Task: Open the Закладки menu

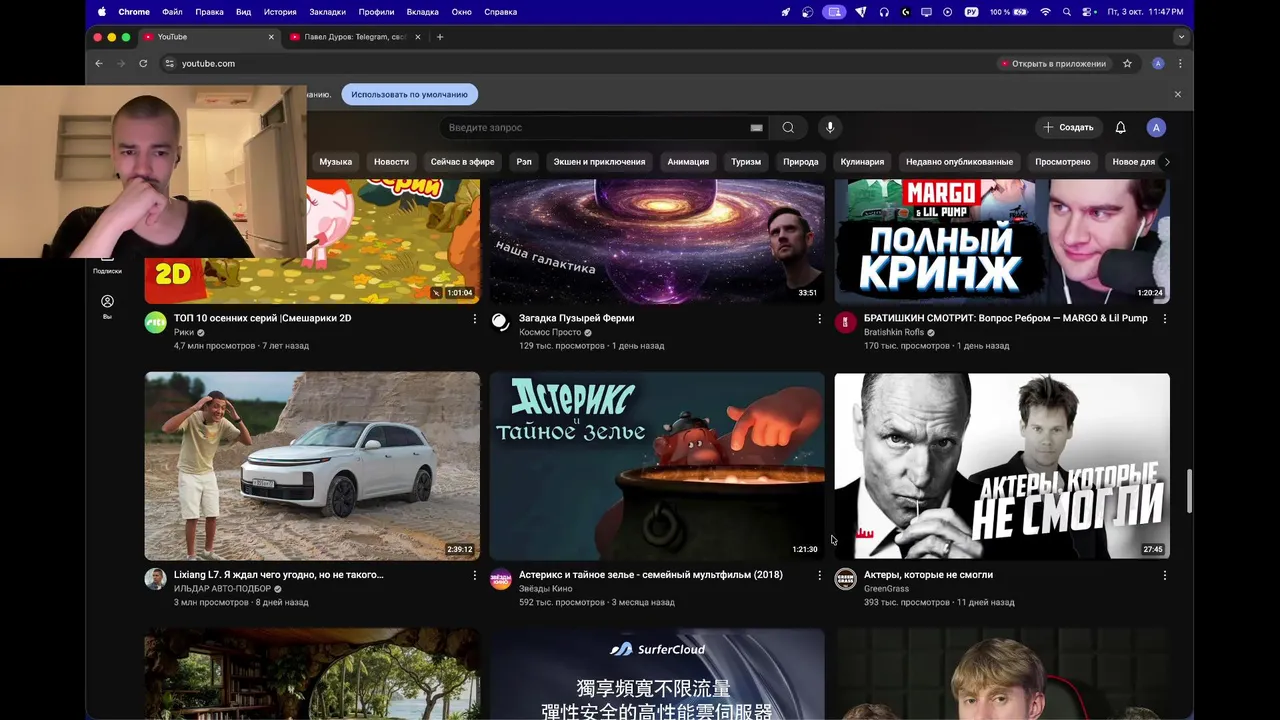Action: (x=327, y=12)
